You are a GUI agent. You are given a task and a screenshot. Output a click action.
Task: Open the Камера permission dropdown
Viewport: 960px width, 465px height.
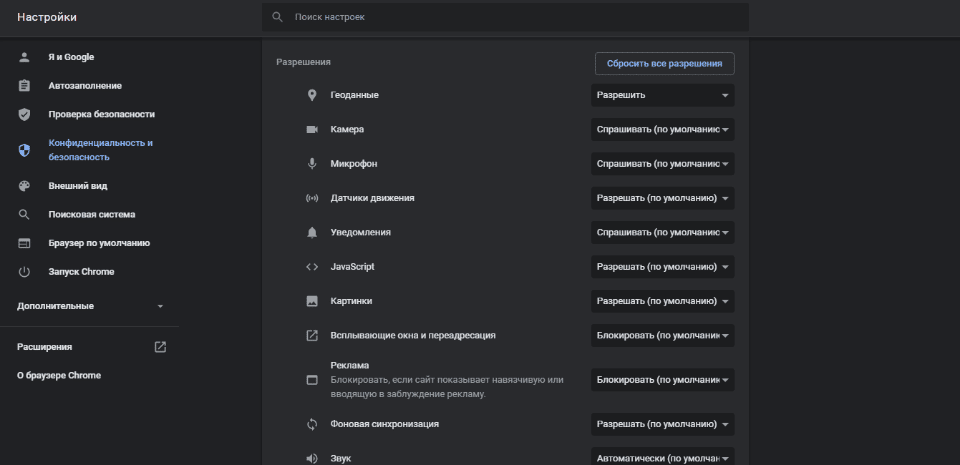click(x=663, y=130)
